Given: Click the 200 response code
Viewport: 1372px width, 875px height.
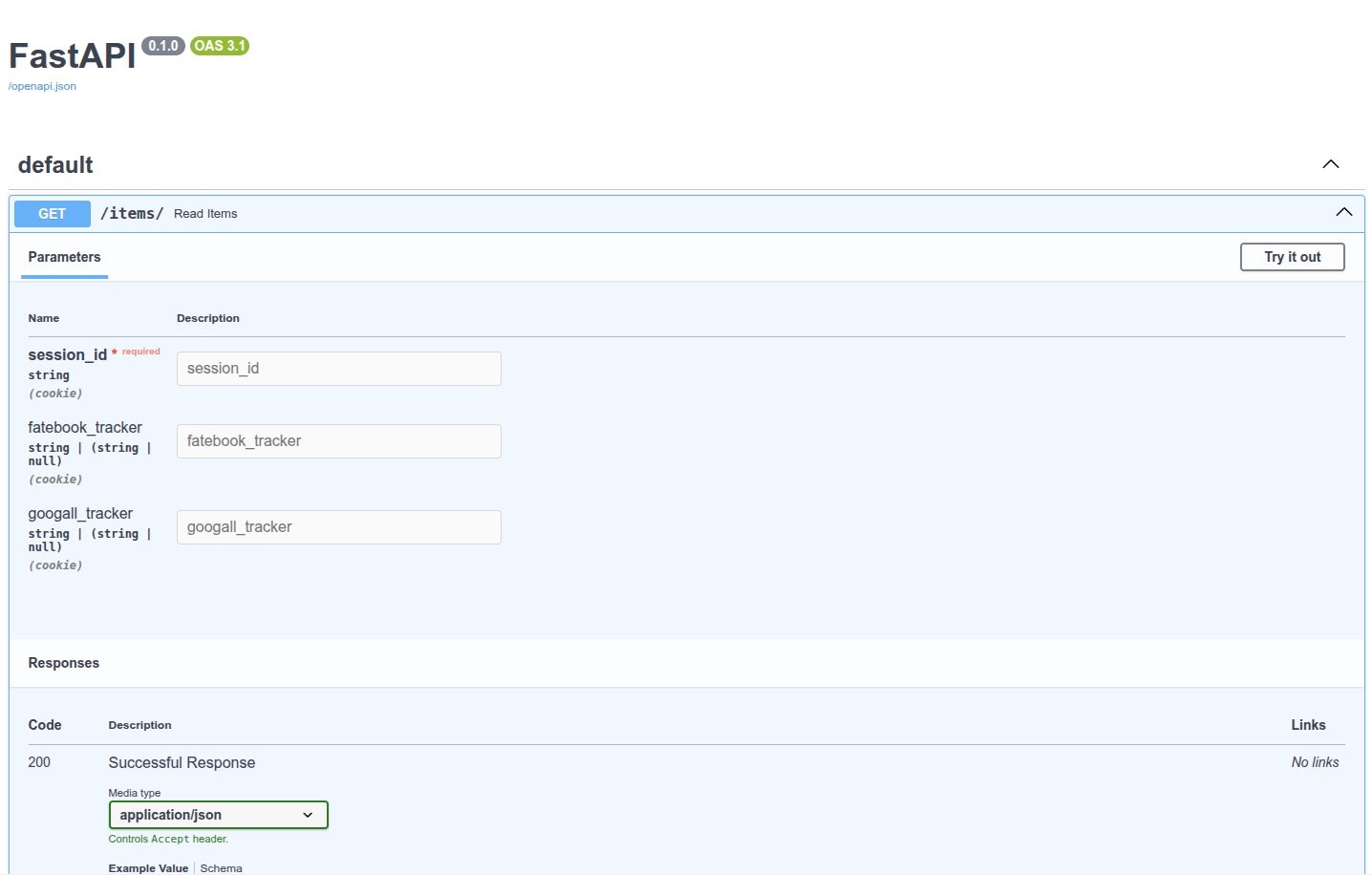Looking at the screenshot, I should tap(39, 762).
